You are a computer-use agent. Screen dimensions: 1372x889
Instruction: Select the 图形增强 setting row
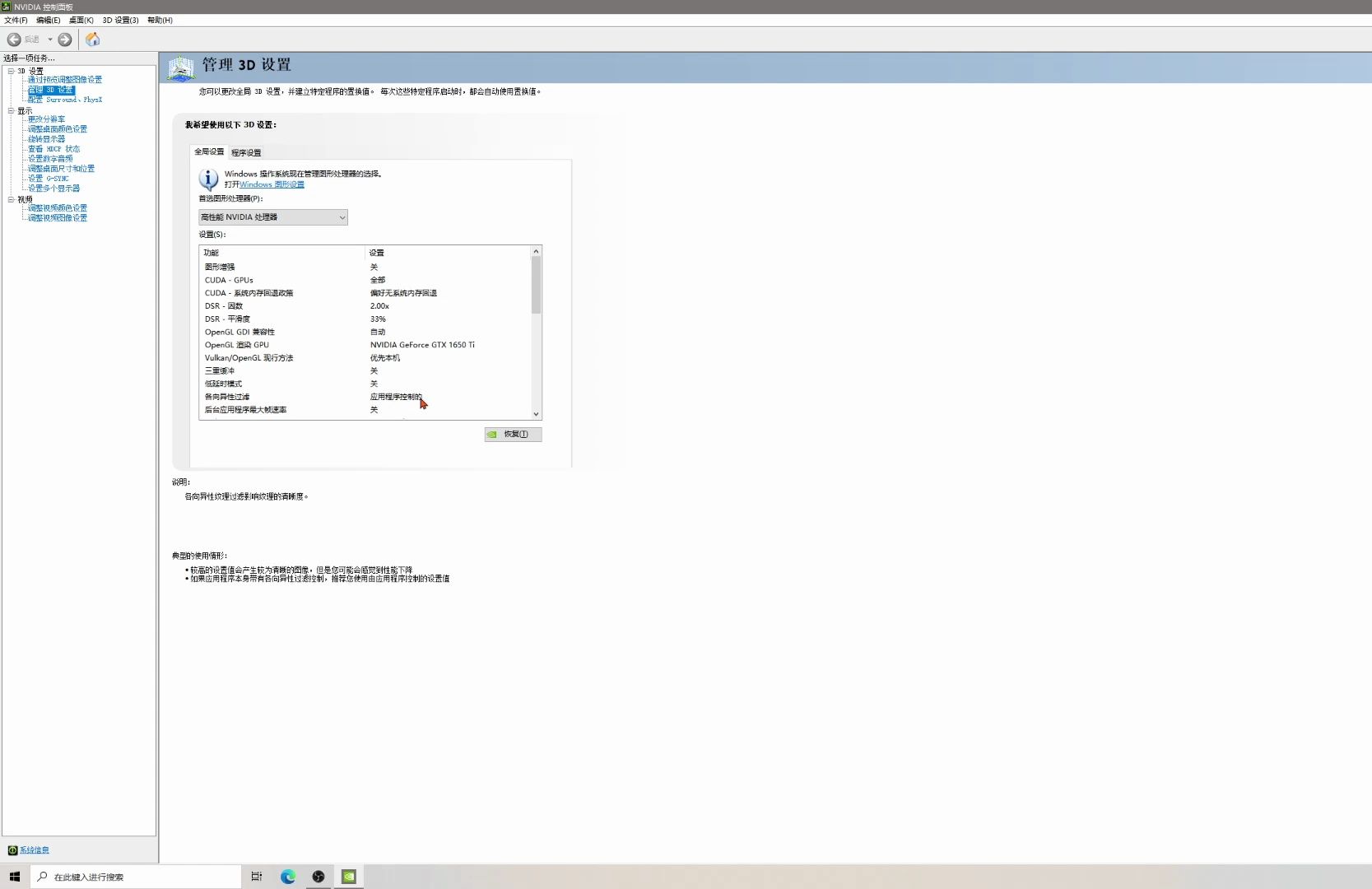[x=365, y=268]
